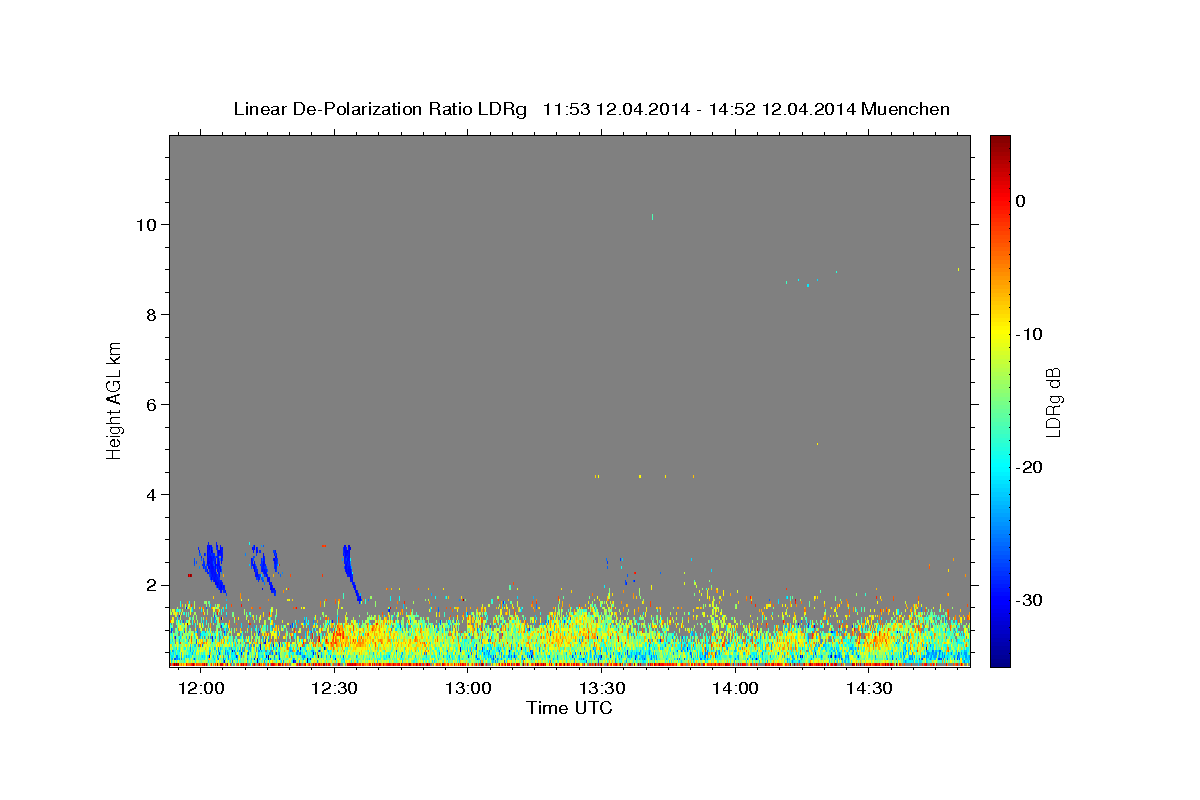Click the colorbar value "-20"

point(1029,467)
